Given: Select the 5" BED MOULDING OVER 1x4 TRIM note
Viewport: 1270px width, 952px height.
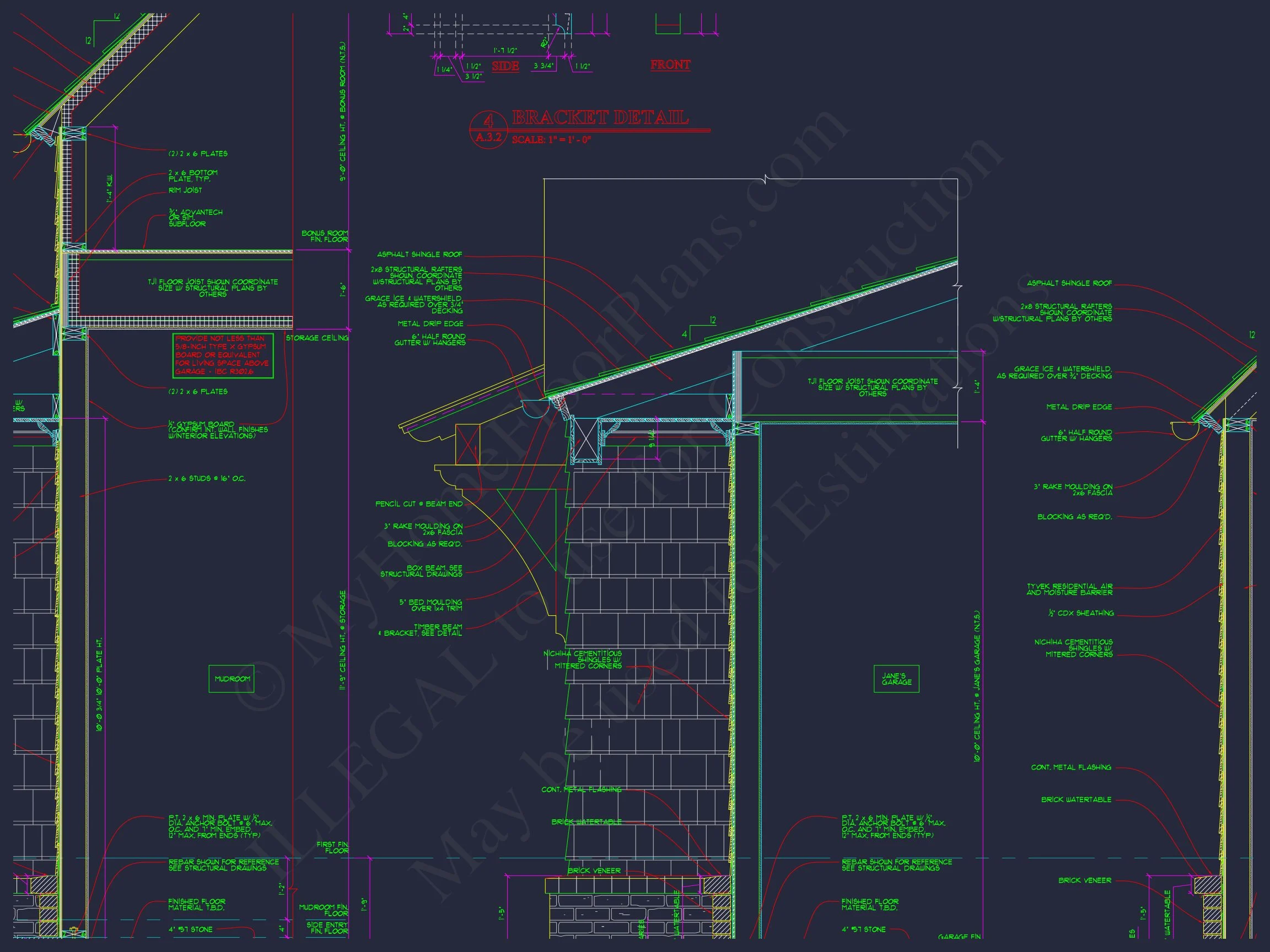Looking at the screenshot, I should tap(430, 605).
